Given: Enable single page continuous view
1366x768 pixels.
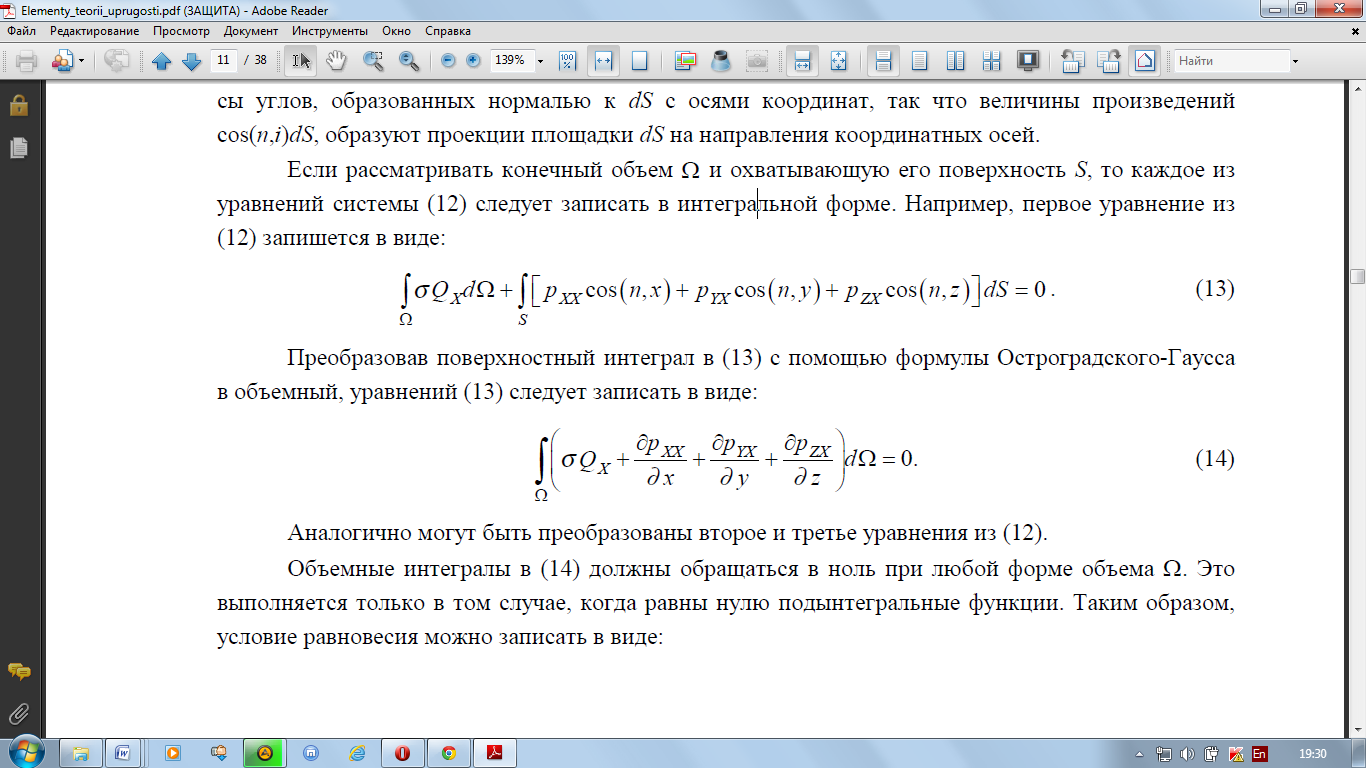Looking at the screenshot, I should coord(883,61).
